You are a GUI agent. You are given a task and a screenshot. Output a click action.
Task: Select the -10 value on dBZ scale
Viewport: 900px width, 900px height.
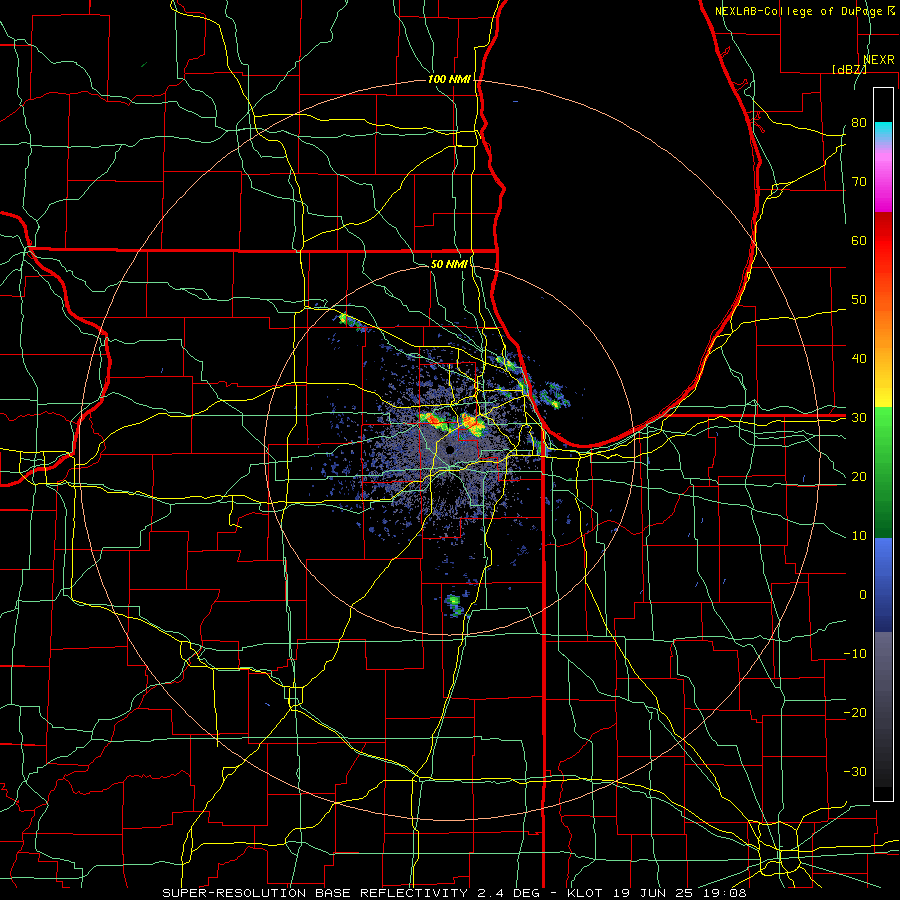855,654
